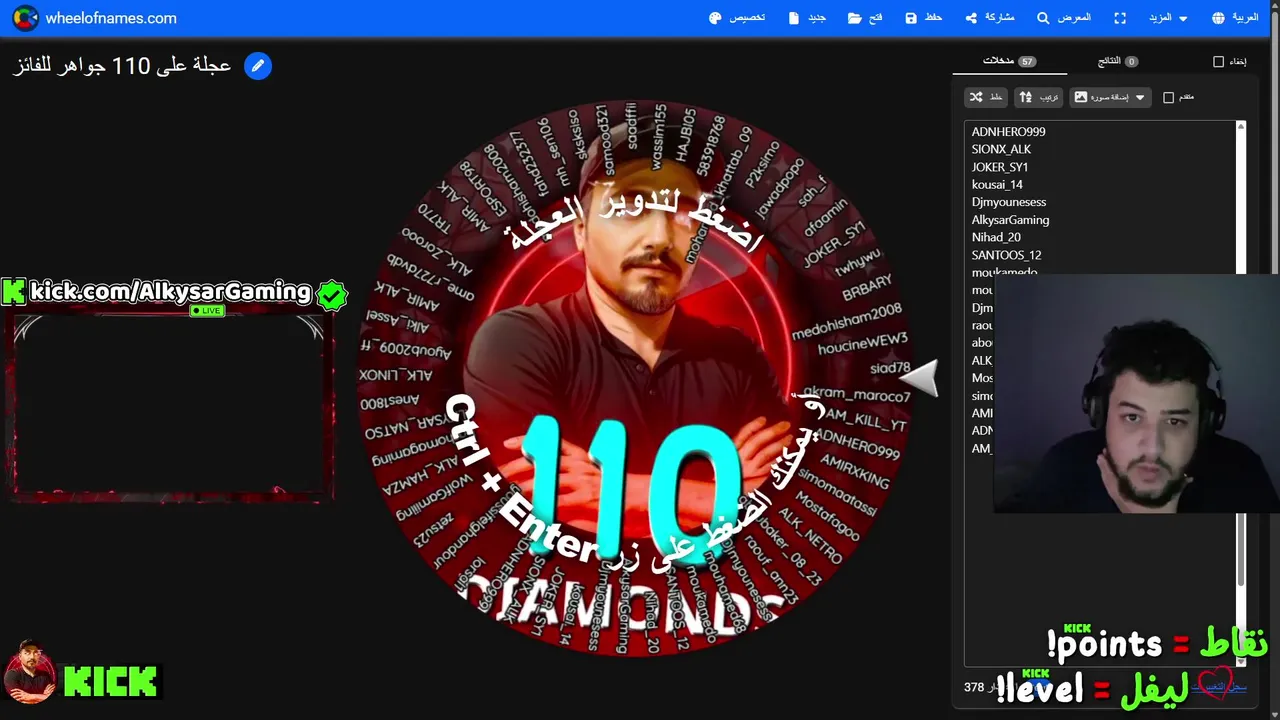
Task: Toggle the إخفاء hide checkbox
Action: (1218, 62)
